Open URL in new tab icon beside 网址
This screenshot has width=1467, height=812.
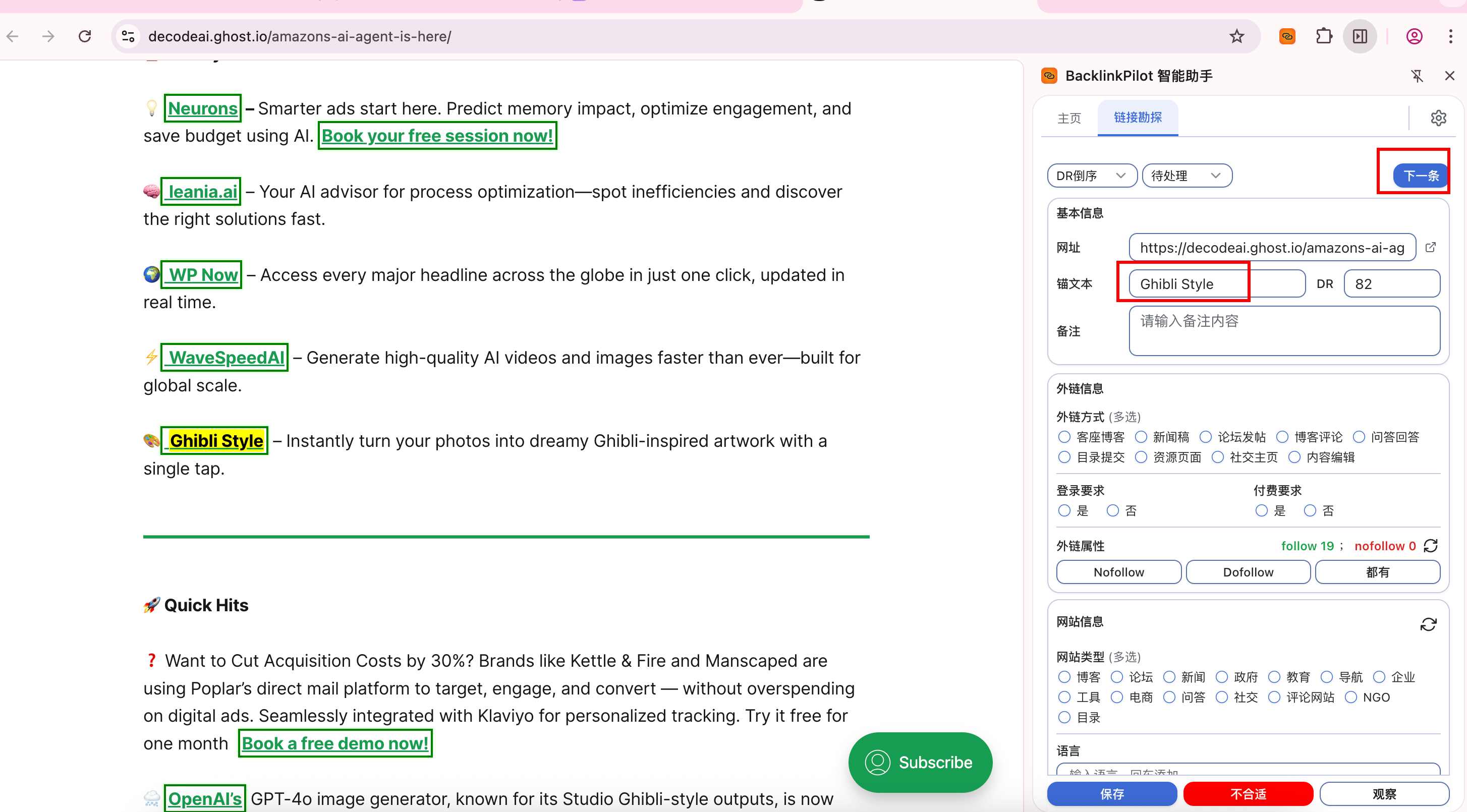point(1431,247)
